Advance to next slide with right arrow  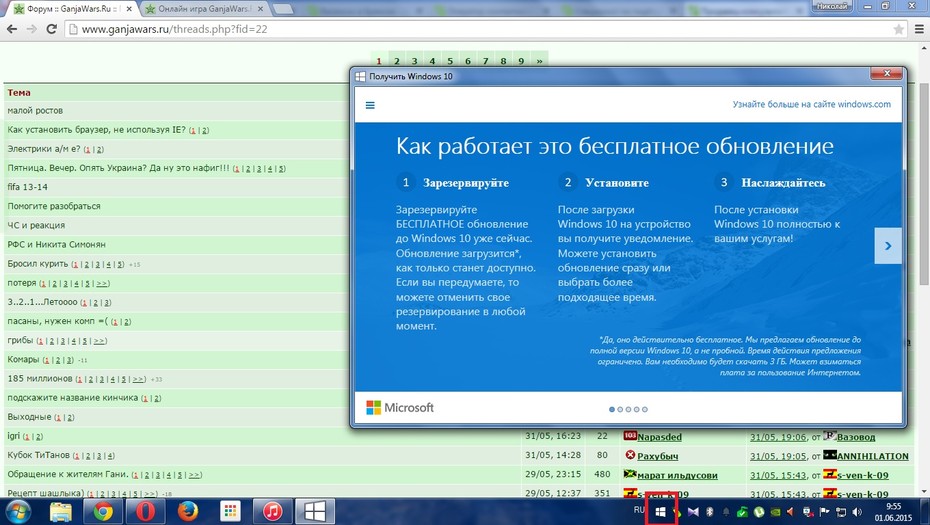coord(887,246)
